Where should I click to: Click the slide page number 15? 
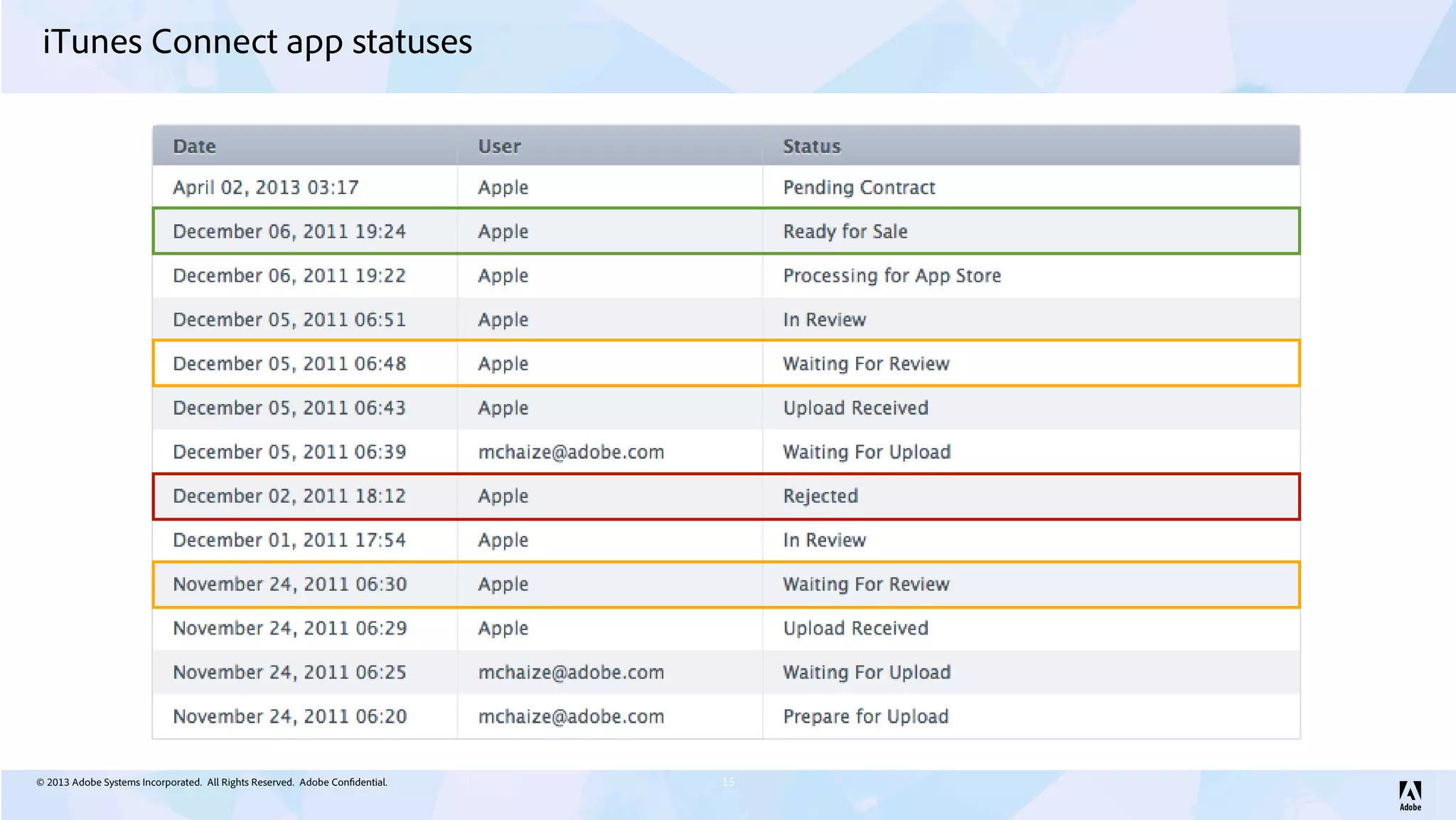(728, 782)
